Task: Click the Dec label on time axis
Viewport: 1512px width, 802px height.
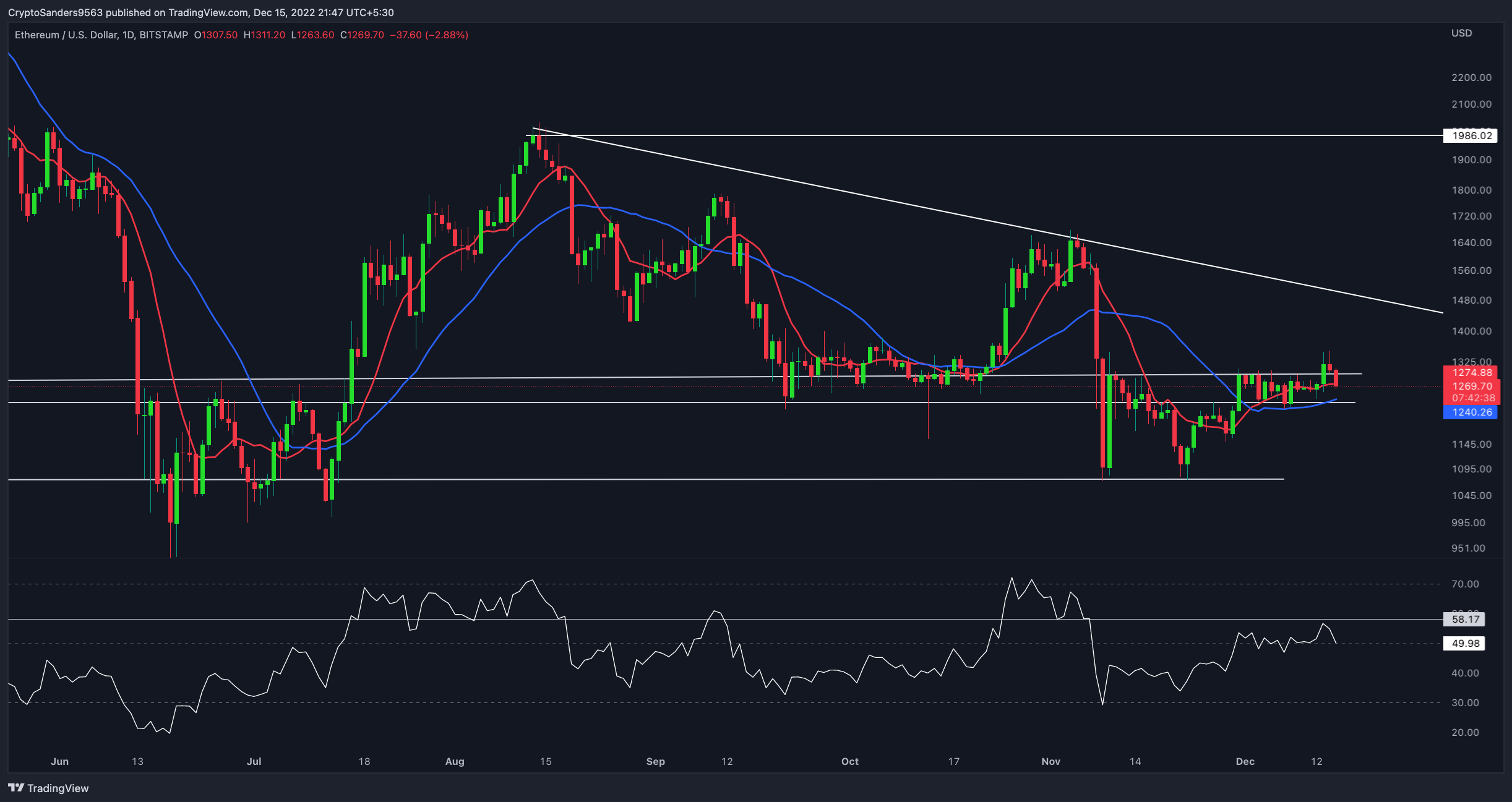Action: pyautogui.click(x=1245, y=761)
